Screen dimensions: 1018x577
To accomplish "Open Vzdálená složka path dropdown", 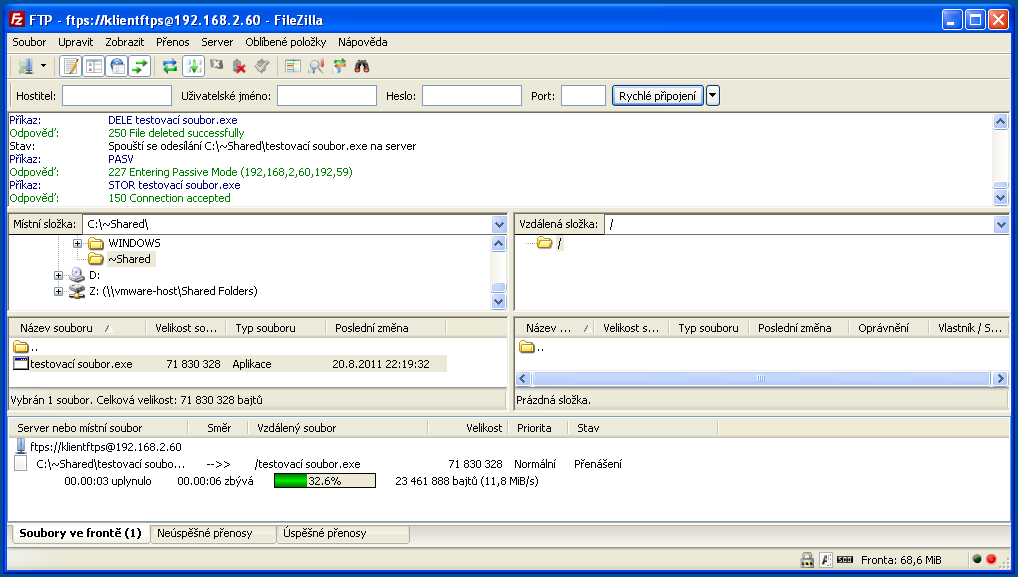I will (x=1000, y=225).
